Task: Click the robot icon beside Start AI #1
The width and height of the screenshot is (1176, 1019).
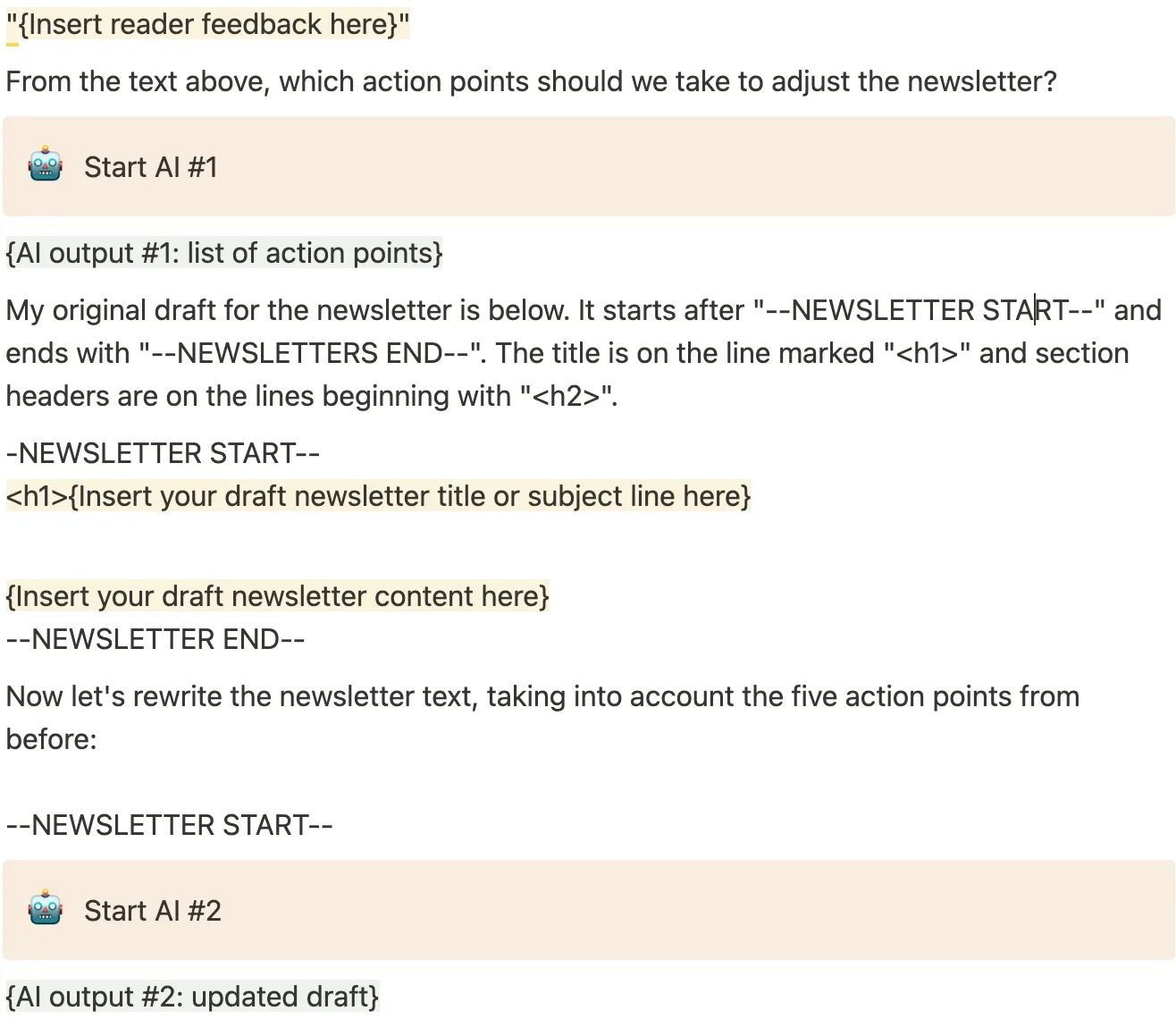Action: click(46, 166)
